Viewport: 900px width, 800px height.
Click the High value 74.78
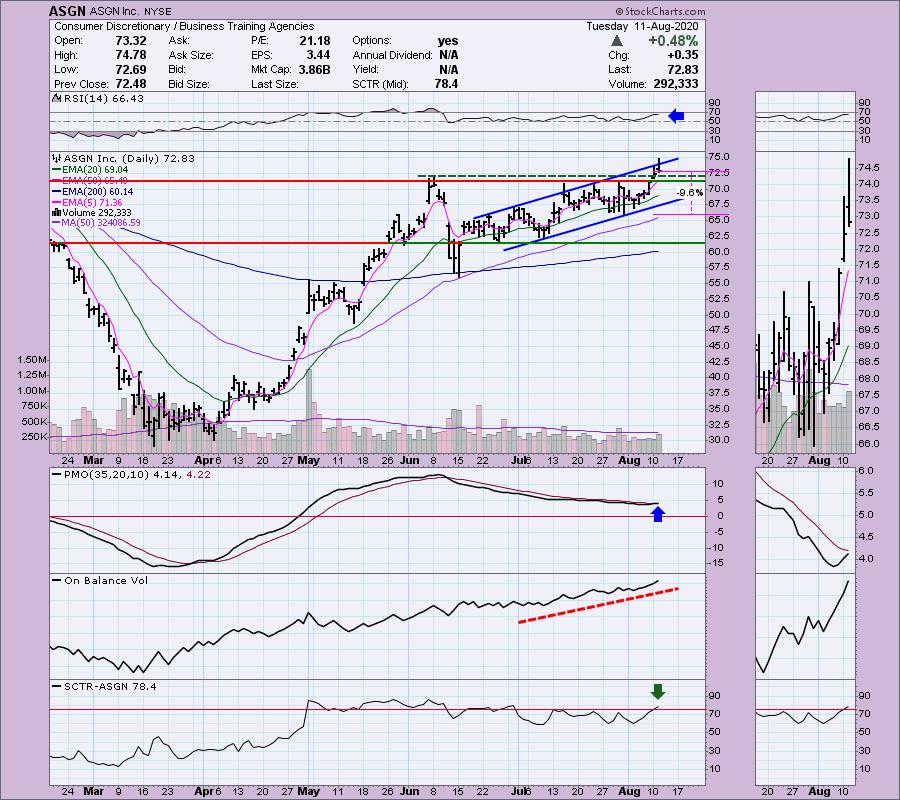tap(131, 55)
